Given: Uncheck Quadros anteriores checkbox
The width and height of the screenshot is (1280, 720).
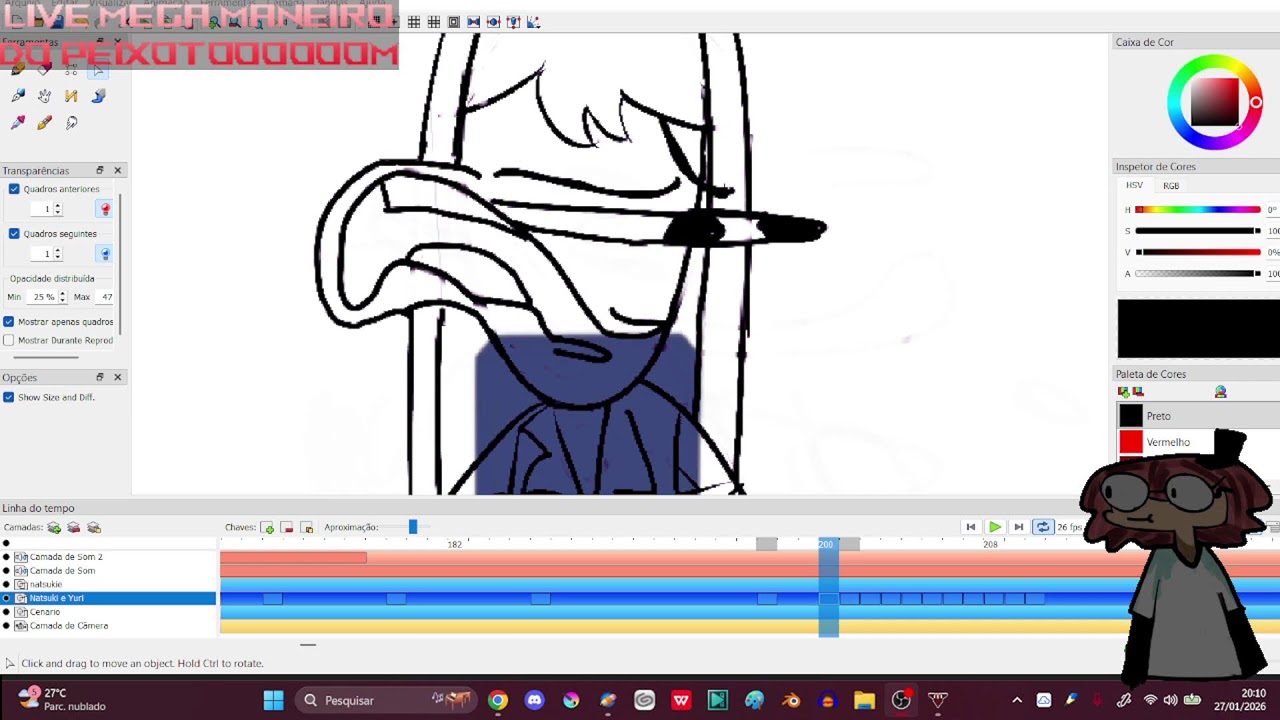Looking at the screenshot, I should (x=14, y=189).
